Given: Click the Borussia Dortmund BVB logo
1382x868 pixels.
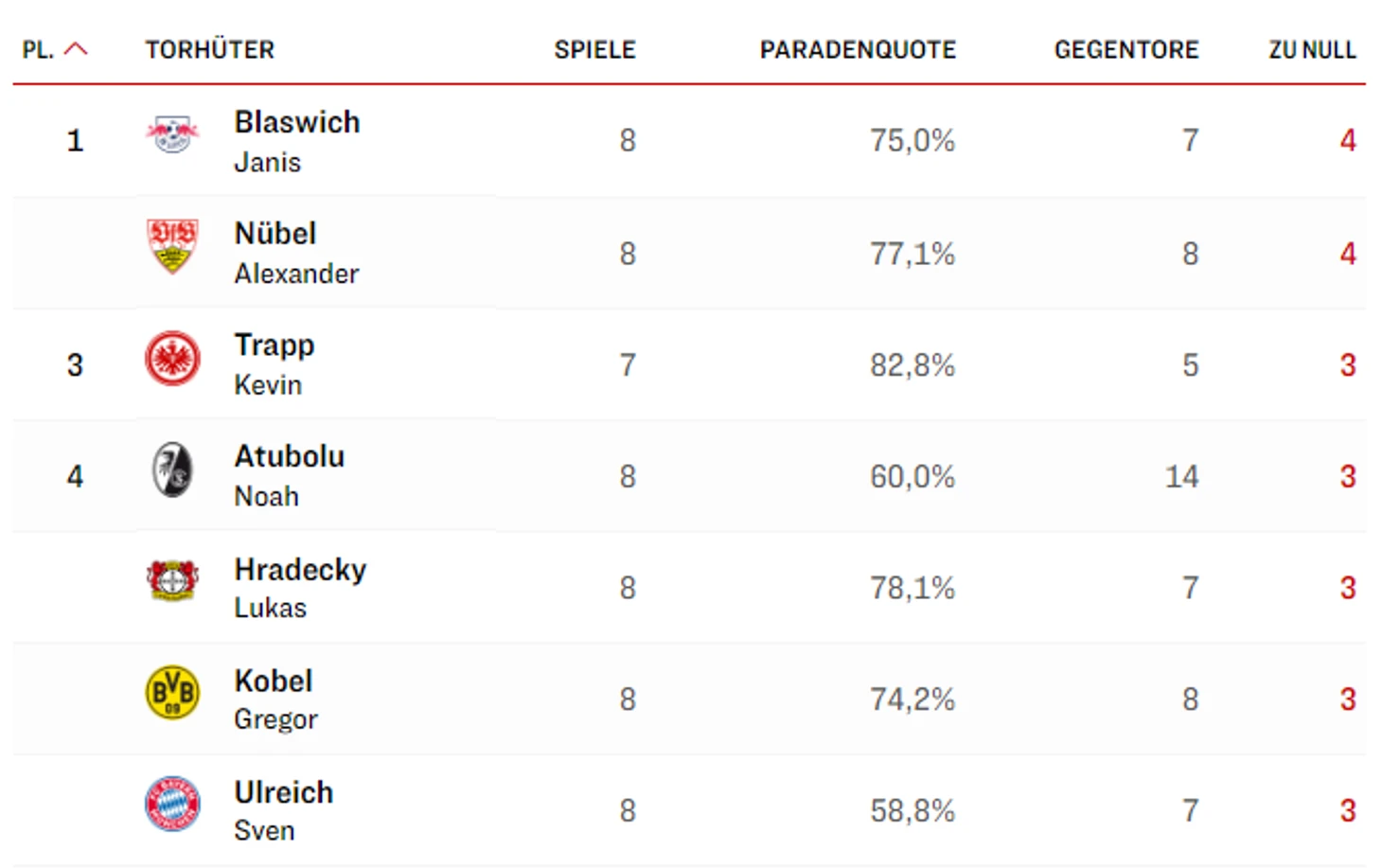Looking at the screenshot, I should [172, 692].
